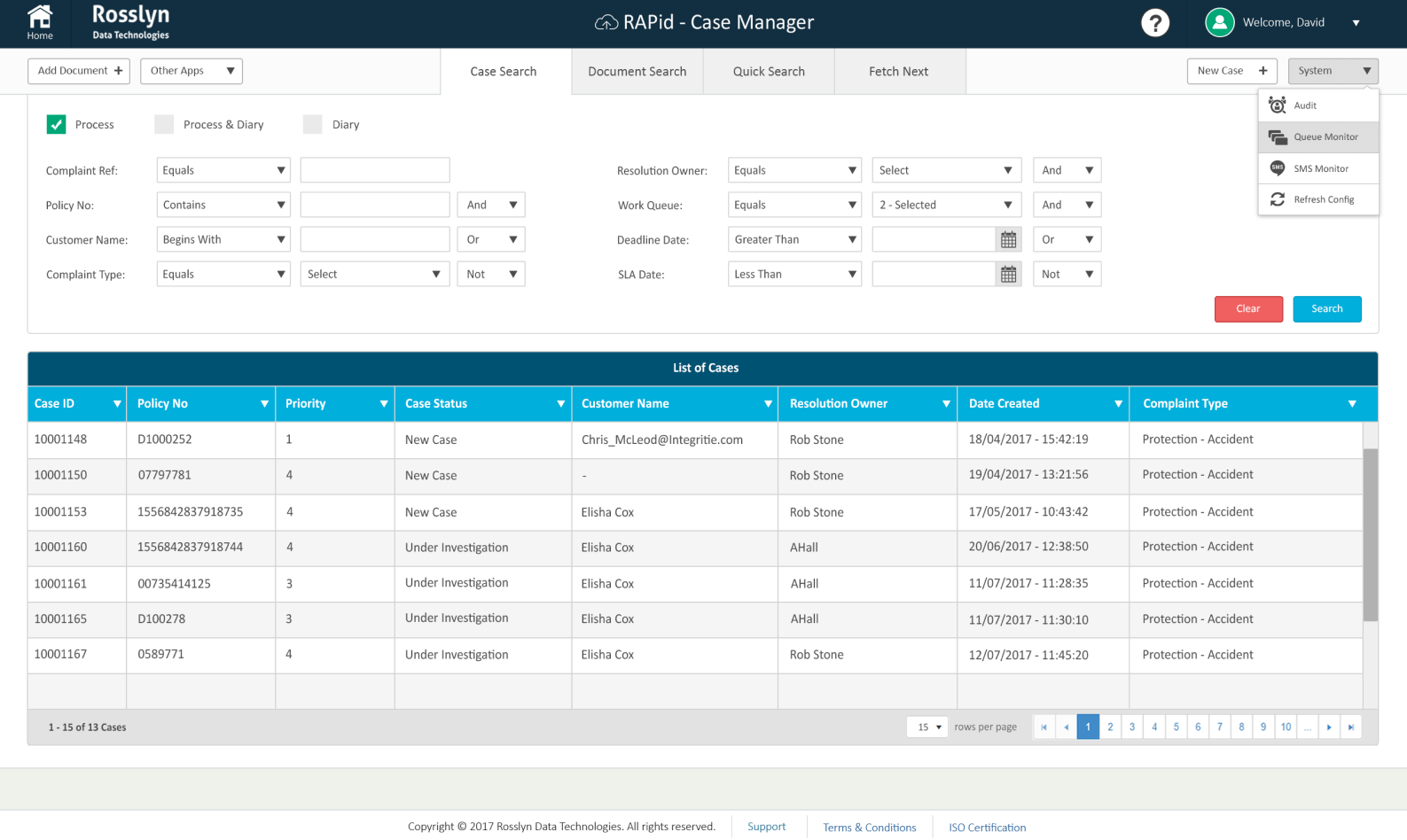
Task: Switch to Case Search tab
Action: [x=504, y=72]
